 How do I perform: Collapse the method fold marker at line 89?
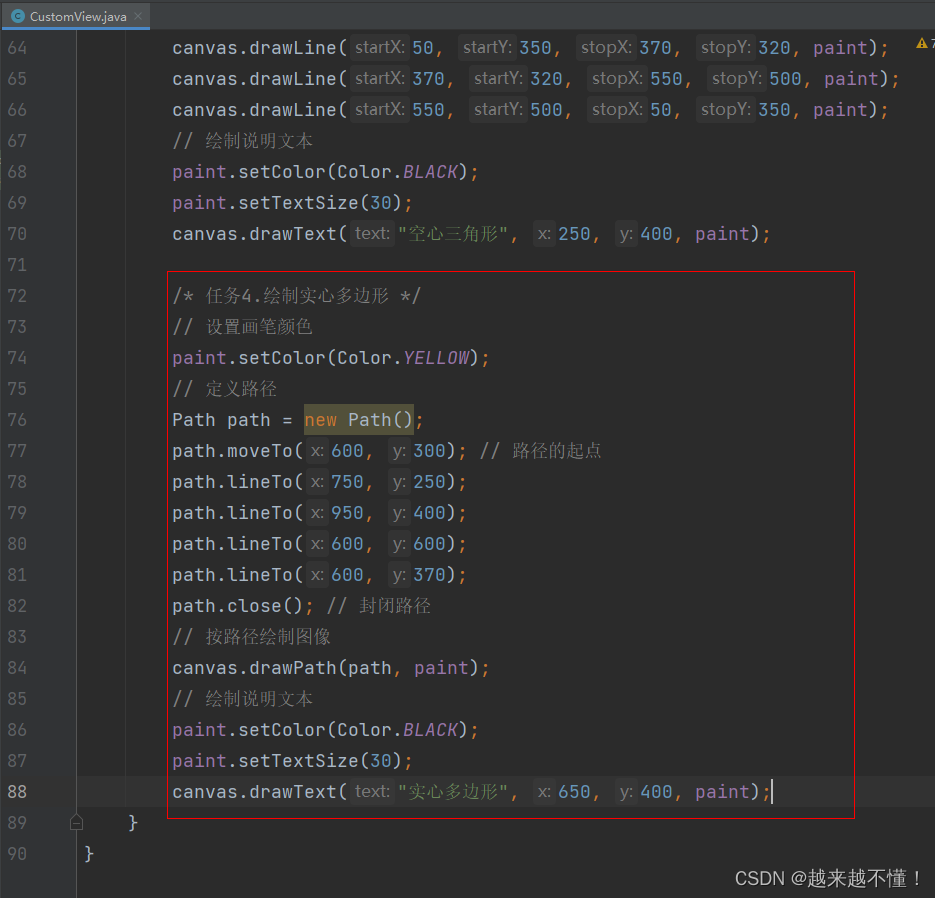76,823
